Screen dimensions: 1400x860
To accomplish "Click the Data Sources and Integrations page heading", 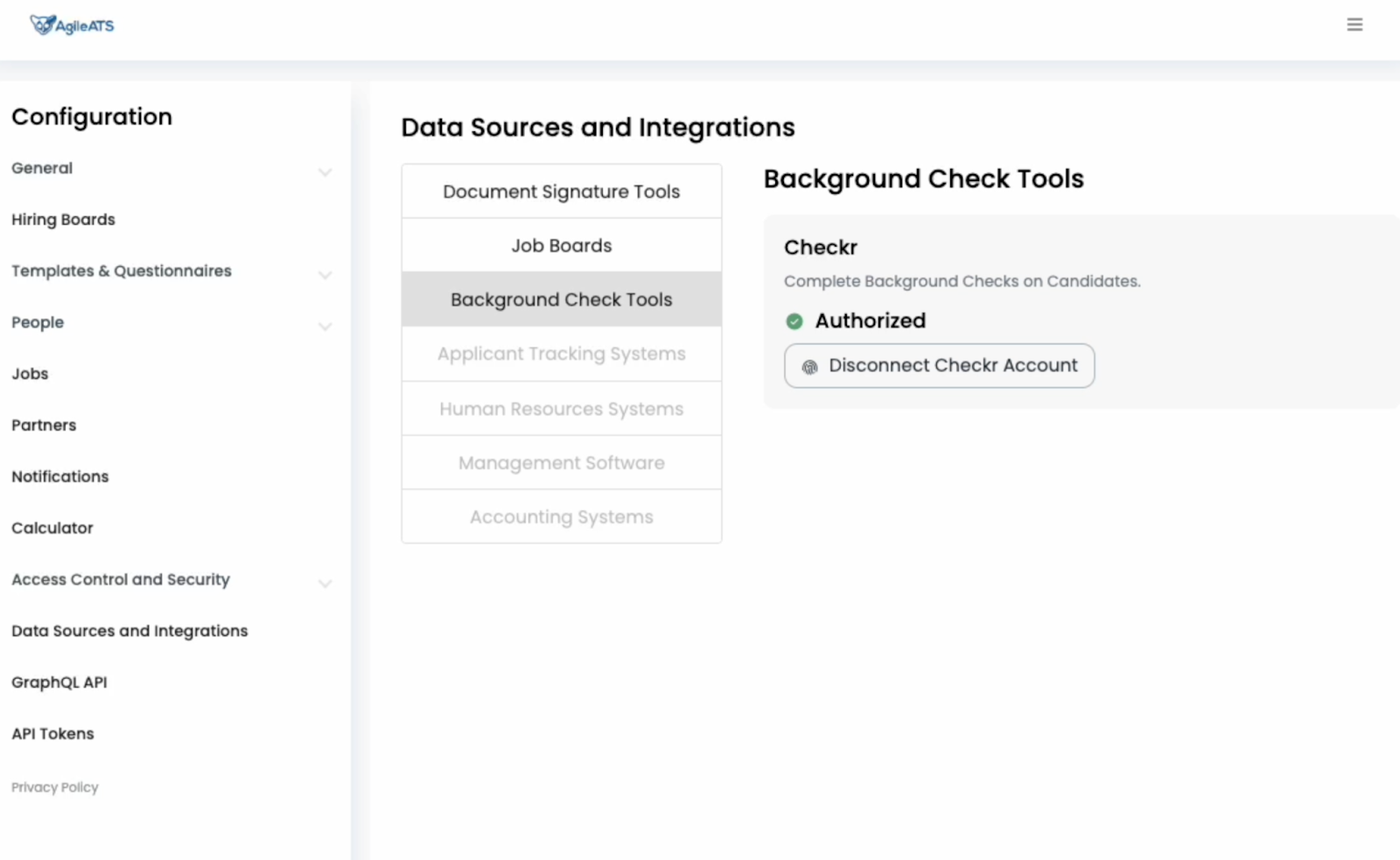I will (598, 128).
